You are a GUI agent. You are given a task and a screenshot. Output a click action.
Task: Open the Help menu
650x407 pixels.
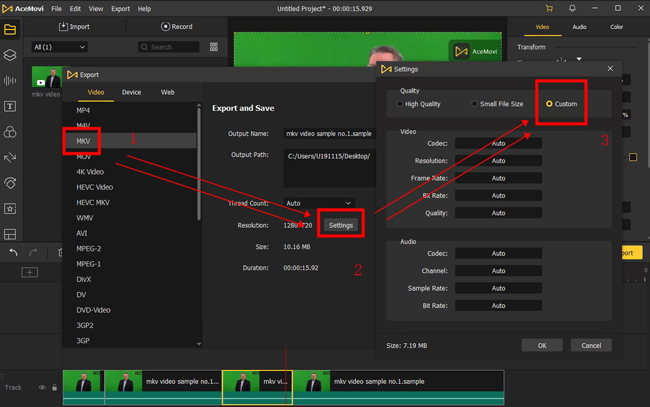144,9
